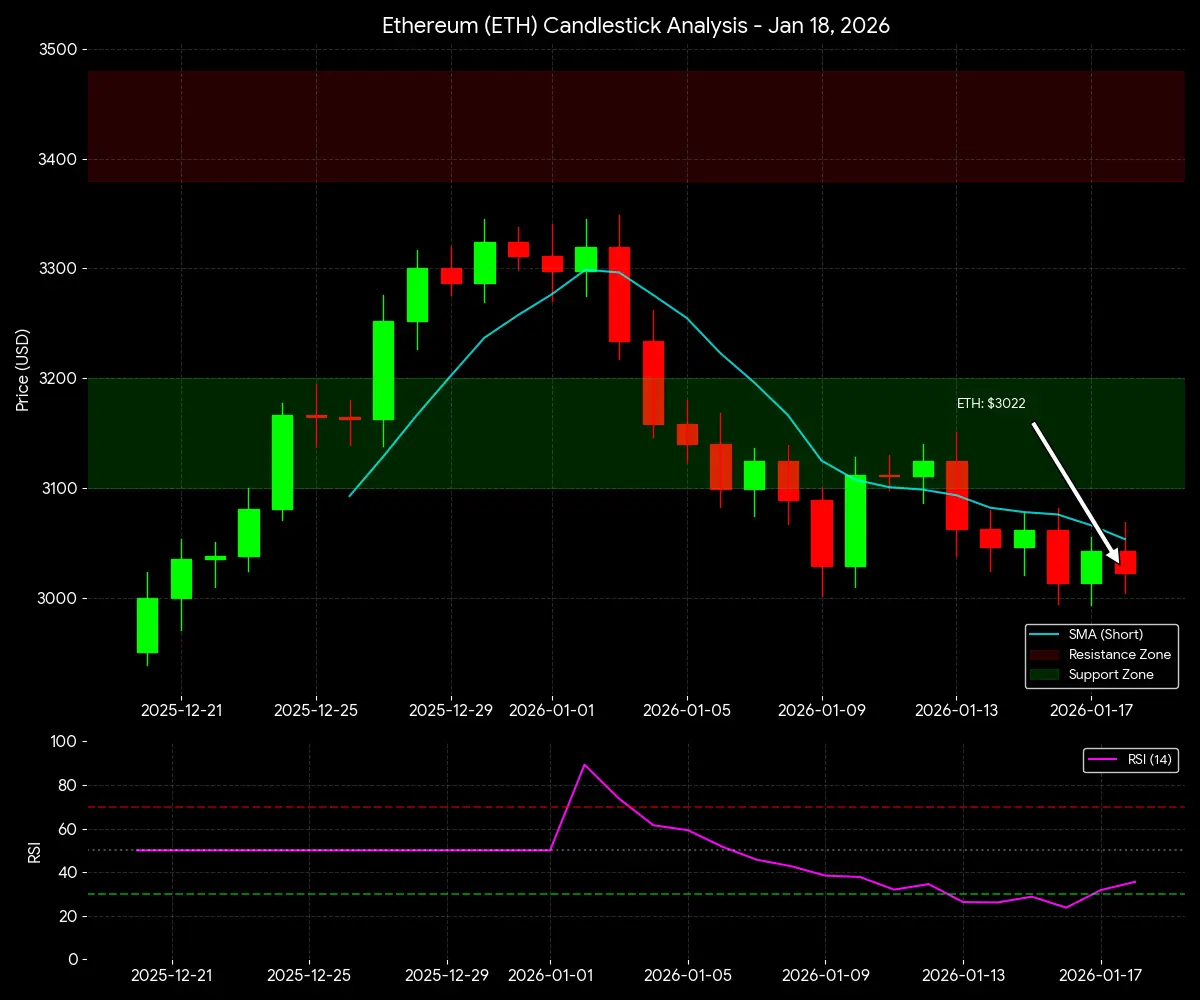The width and height of the screenshot is (1200, 1000).
Task: Click the RSI 20 tick label
Action: click(x=67, y=916)
